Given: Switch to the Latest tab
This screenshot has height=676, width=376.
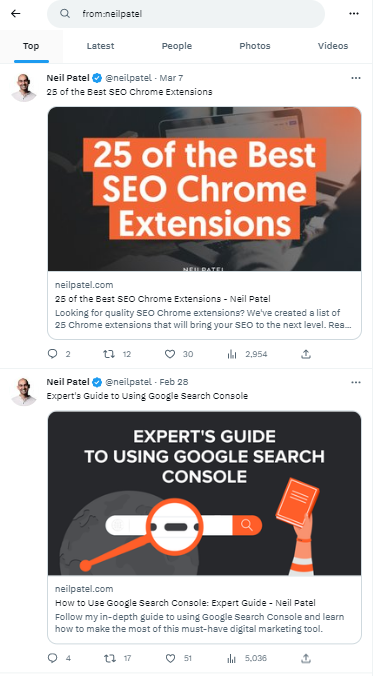Looking at the screenshot, I should 100,46.
